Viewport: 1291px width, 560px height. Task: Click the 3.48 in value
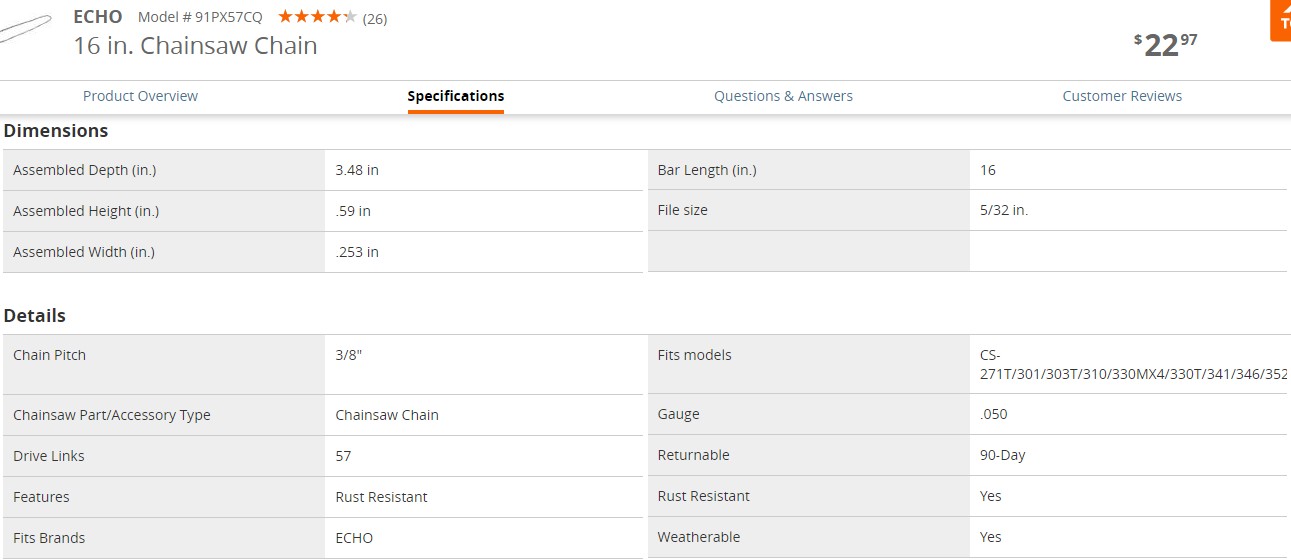pyautogui.click(x=357, y=170)
